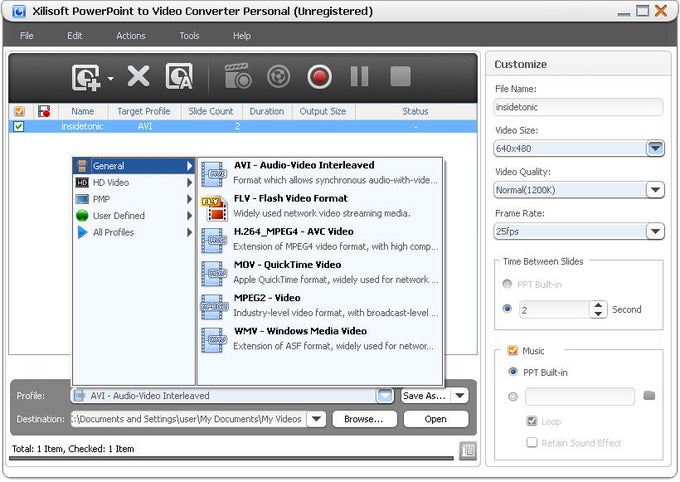The width and height of the screenshot is (680, 482).
Task: Choose WMV - Windows Media Video profile
Action: [x=320, y=339]
